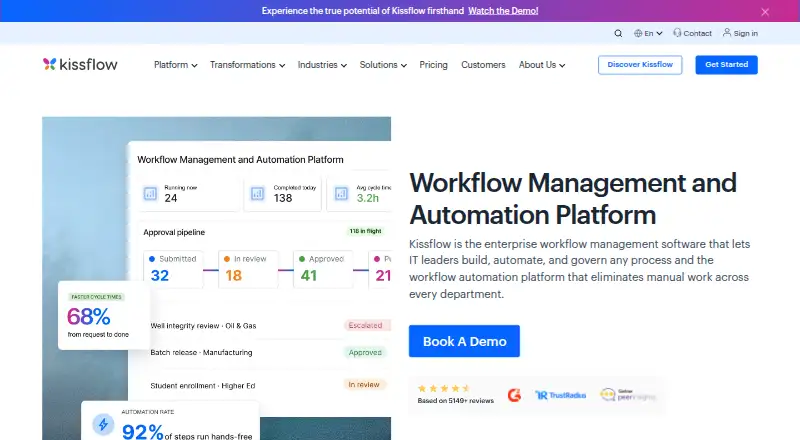Click the Gartner Peer Insights logo

tap(628, 395)
